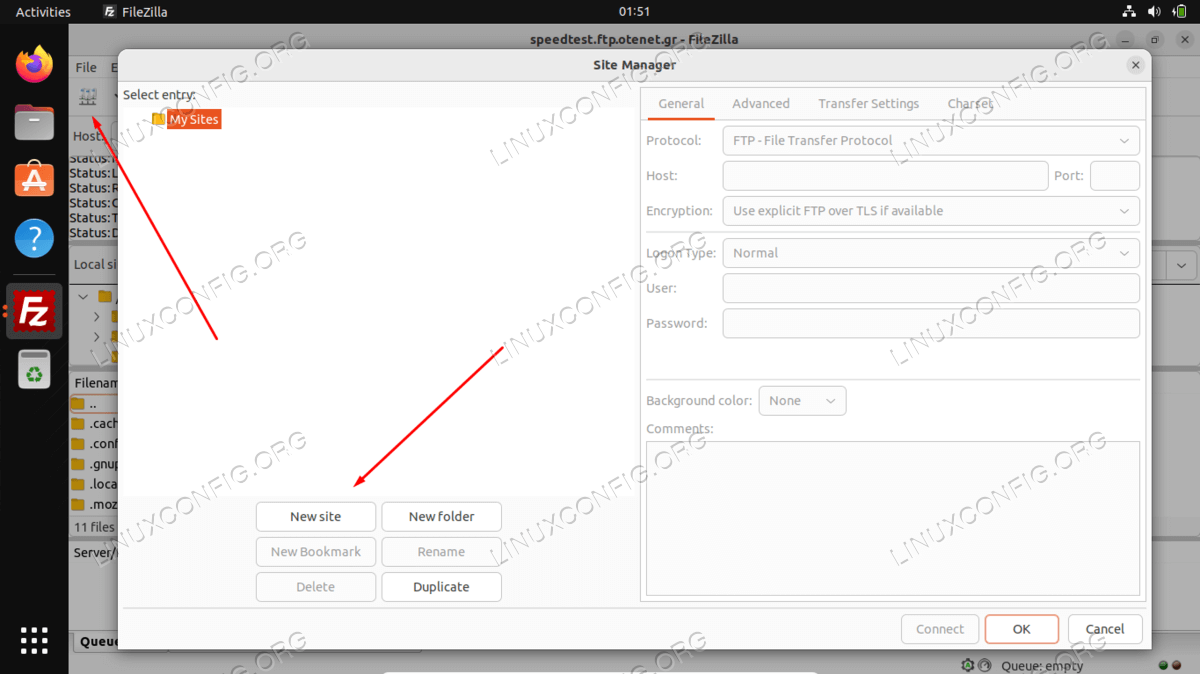Show Applications grid at dock bottom
Image resolution: width=1200 pixels, height=674 pixels.
pyautogui.click(x=35, y=641)
